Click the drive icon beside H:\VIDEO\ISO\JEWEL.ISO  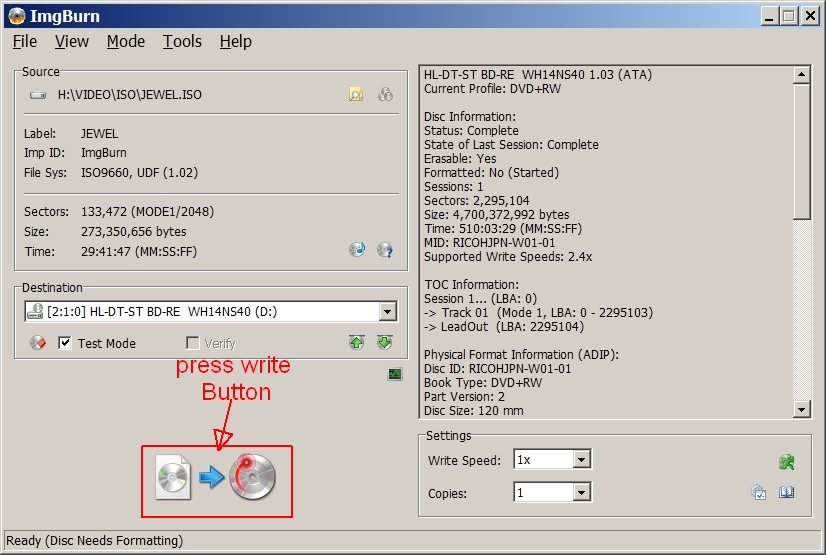(x=38, y=95)
